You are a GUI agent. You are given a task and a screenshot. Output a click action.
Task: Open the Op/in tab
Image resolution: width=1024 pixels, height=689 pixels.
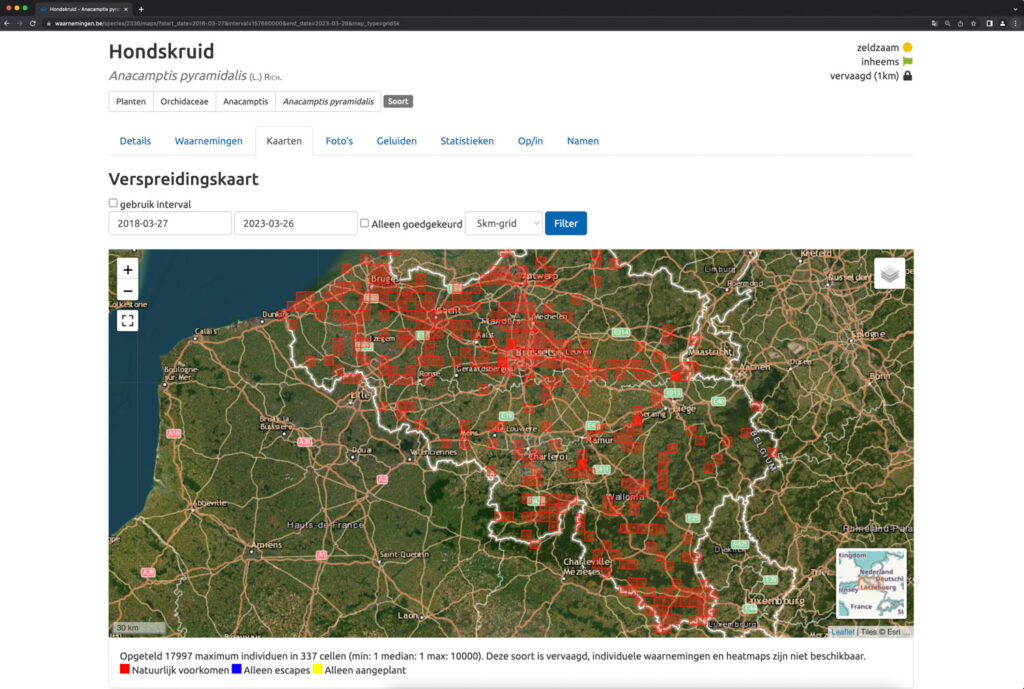click(x=530, y=141)
